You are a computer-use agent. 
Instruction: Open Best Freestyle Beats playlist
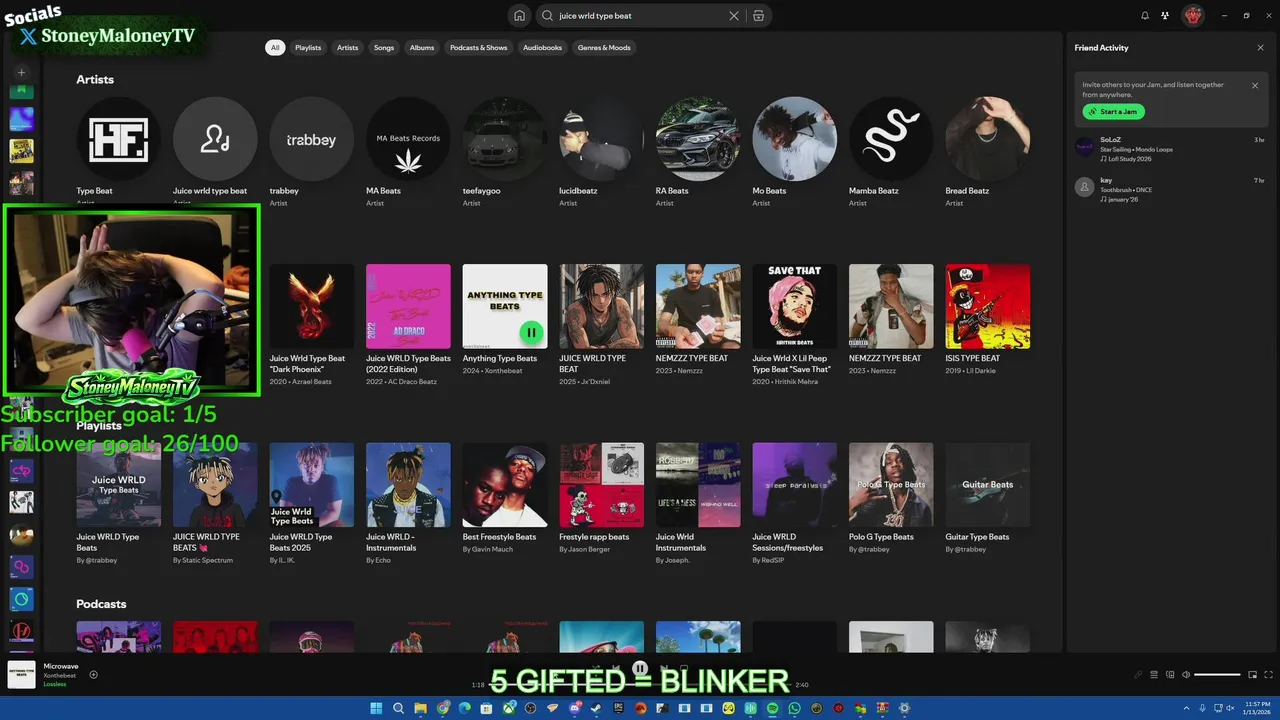(x=505, y=485)
